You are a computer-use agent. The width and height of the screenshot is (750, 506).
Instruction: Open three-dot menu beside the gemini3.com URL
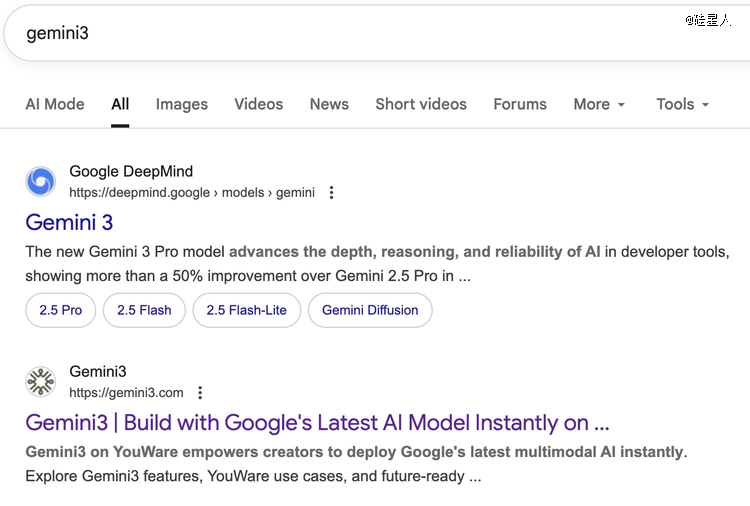201,393
